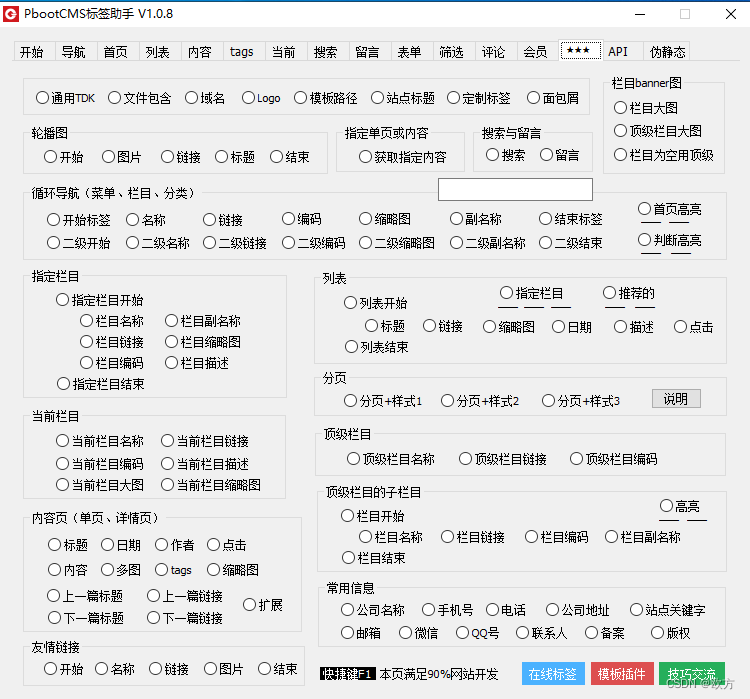Select 栏目为空用顶级 option
750x699 pixels.
[663, 155]
